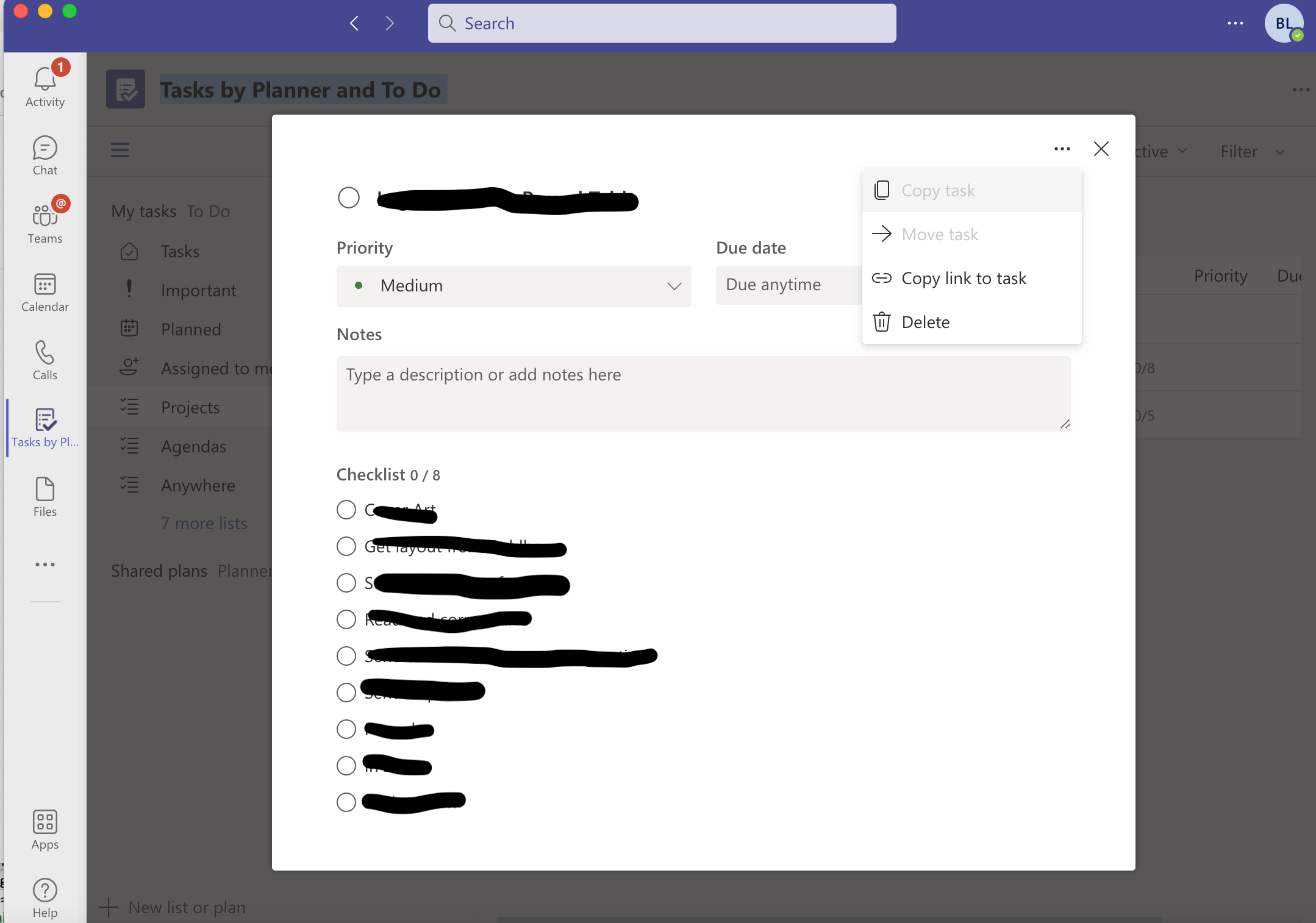Click the Assigned to me person icon
The image size is (1316, 923).
129,367
